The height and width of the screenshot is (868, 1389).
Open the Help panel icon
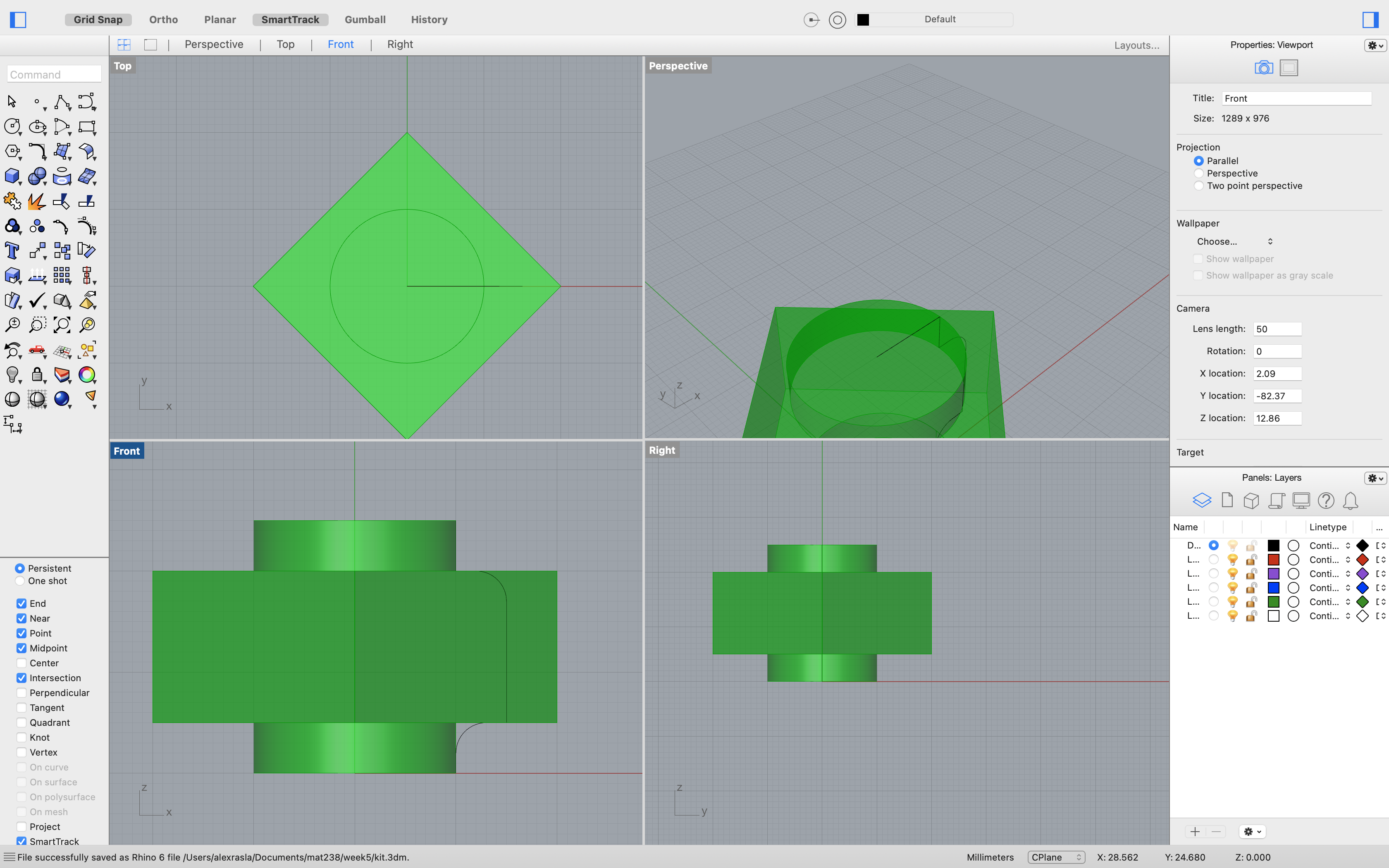[x=1325, y=501]
